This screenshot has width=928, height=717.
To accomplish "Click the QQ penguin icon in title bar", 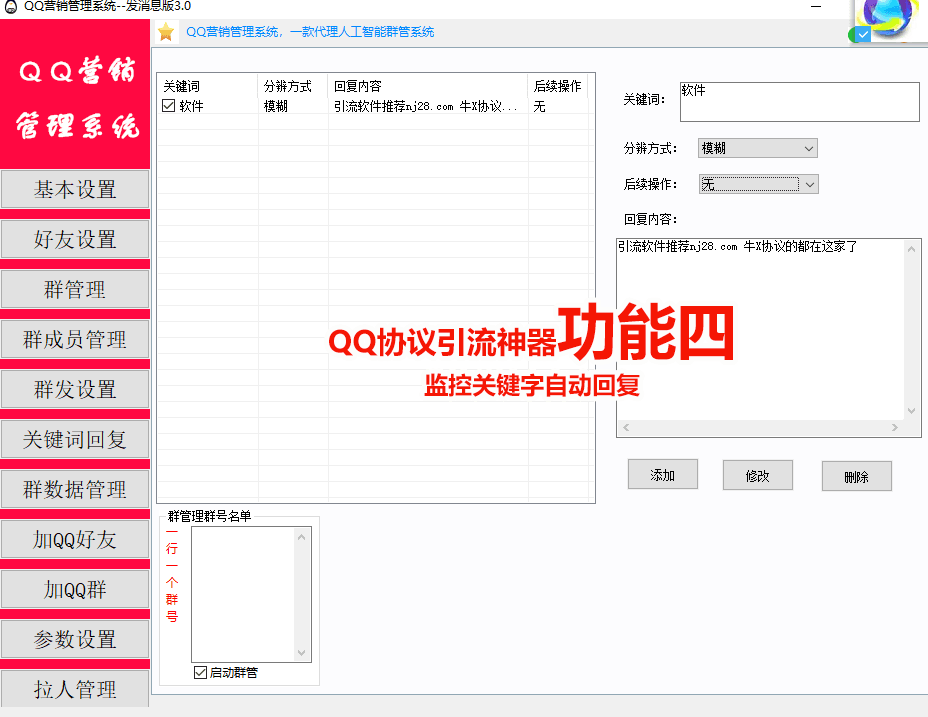I will (x=10, y=6).
